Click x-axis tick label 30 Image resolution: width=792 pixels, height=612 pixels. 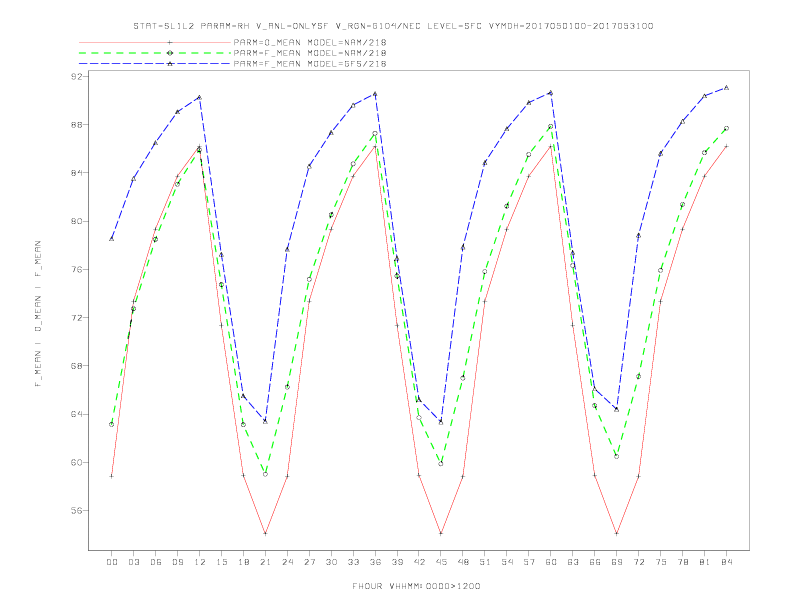(x=331, y=562)
